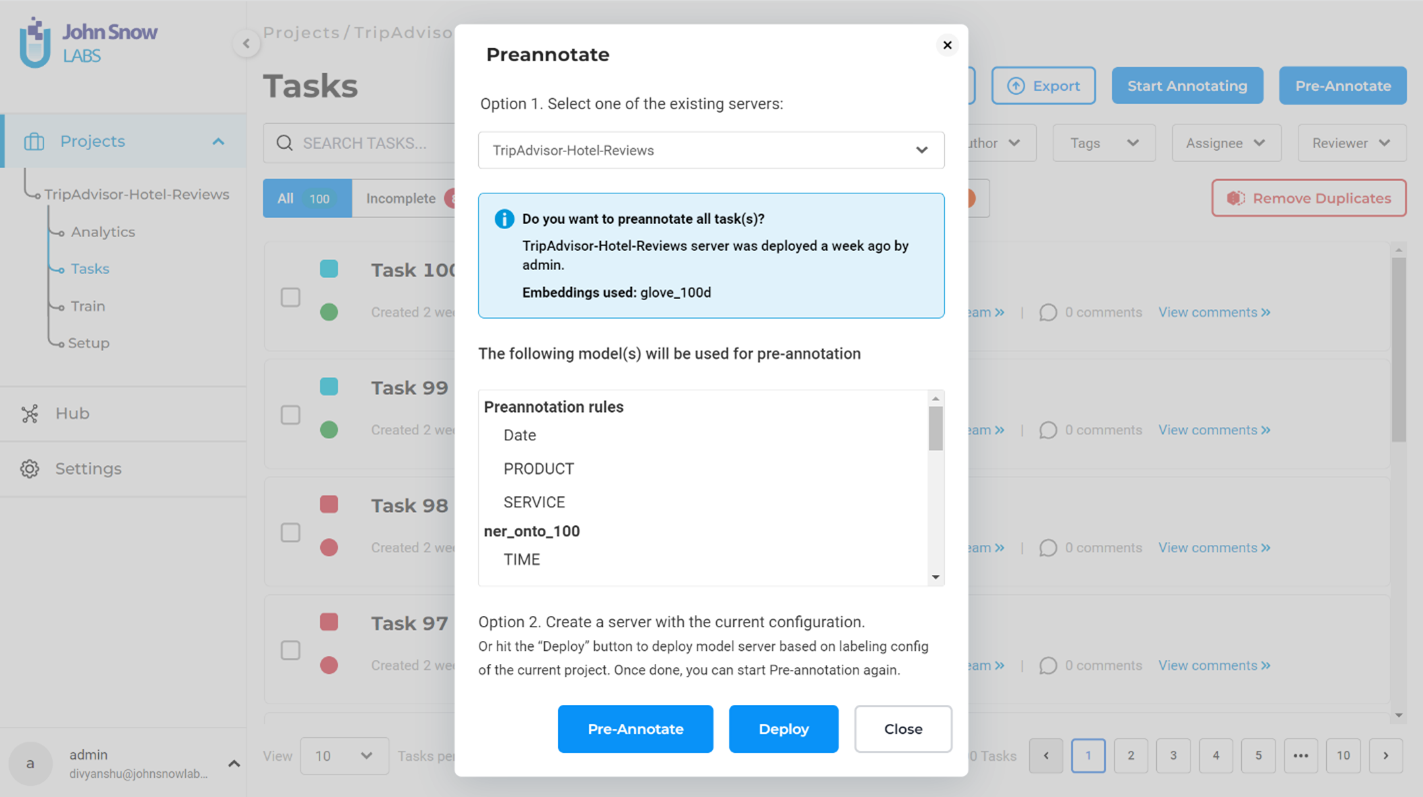Open View comments for Task 99

coord(1214,430)
